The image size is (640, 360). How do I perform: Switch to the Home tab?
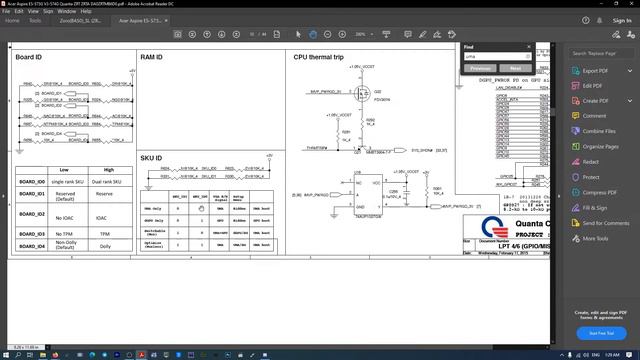coord(12,21)
